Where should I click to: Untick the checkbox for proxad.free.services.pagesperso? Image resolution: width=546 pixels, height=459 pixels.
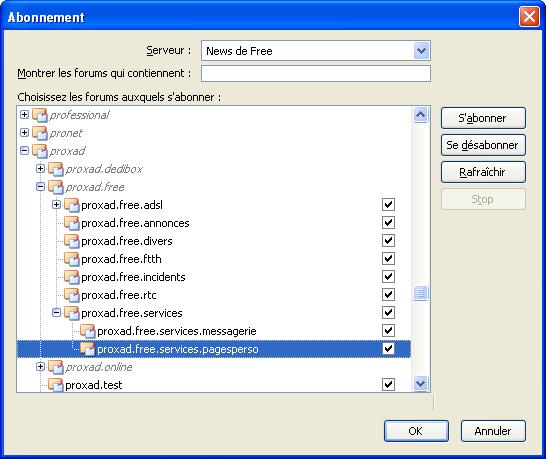388,349
